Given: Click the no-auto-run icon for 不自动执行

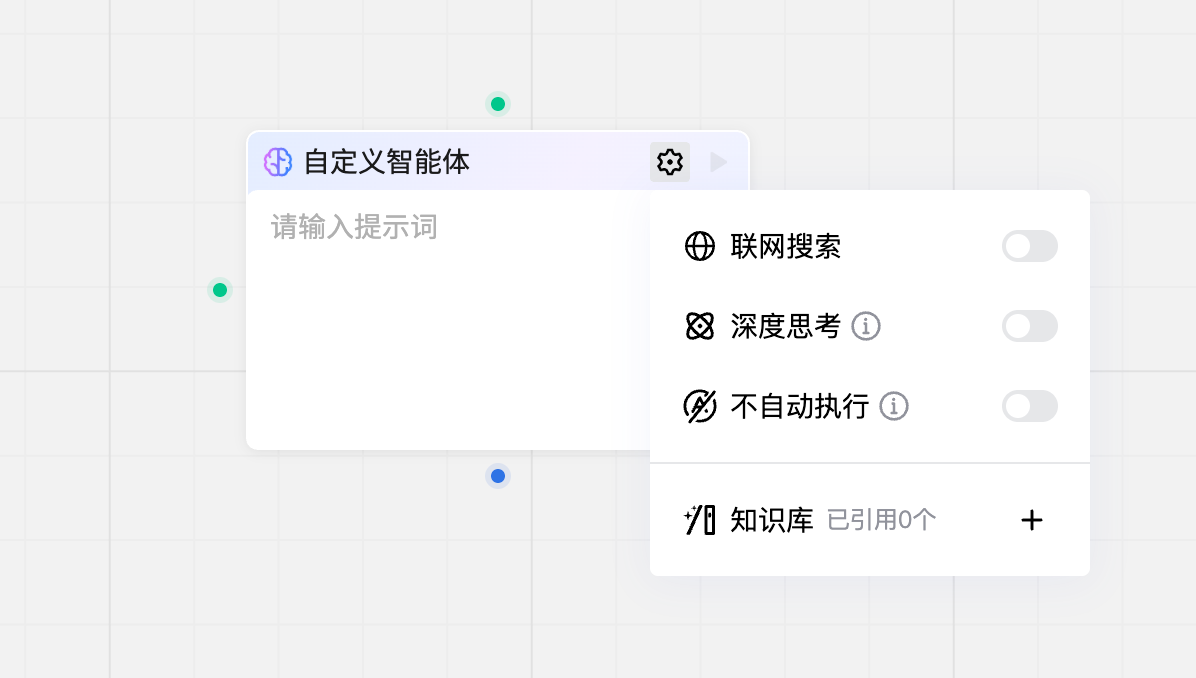Looking at the screenshot, I should [699, 406].
